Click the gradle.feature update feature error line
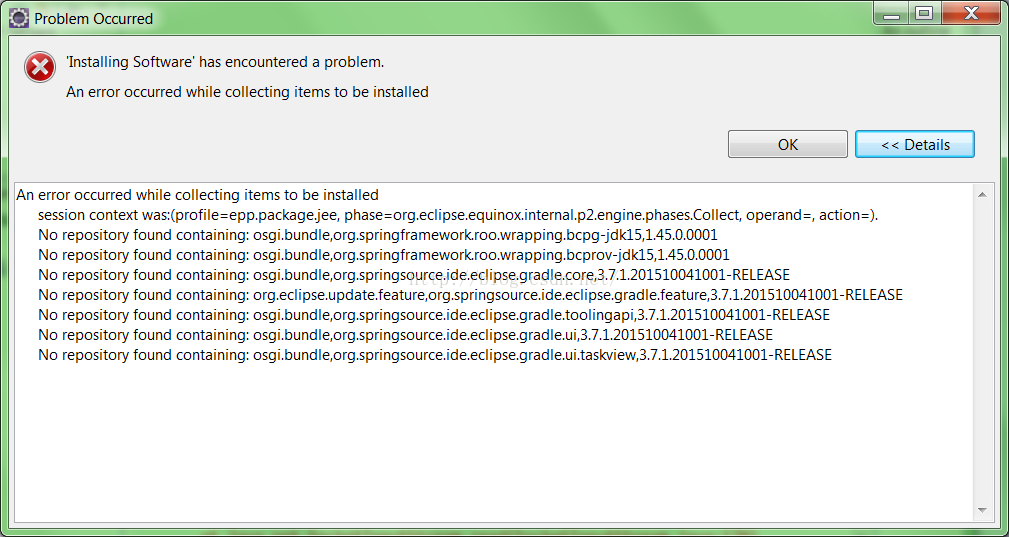 470,295
